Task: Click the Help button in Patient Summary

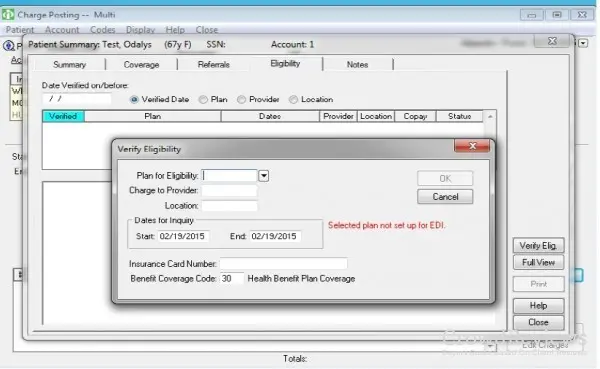Action: pos(538,306)
